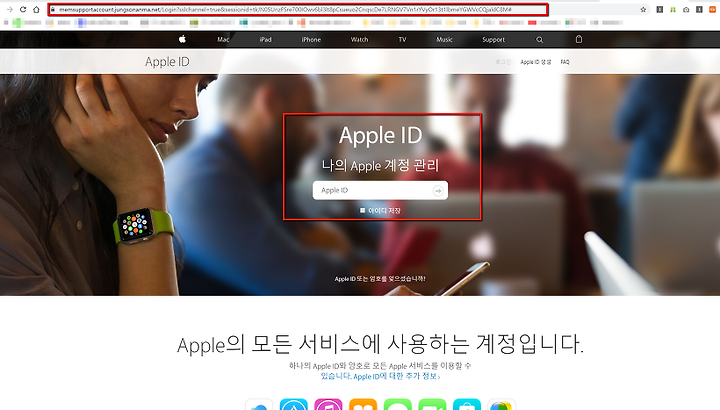720x410 pixels.
Task: Click the orange iBooks app icon
Action: (363, 405)
